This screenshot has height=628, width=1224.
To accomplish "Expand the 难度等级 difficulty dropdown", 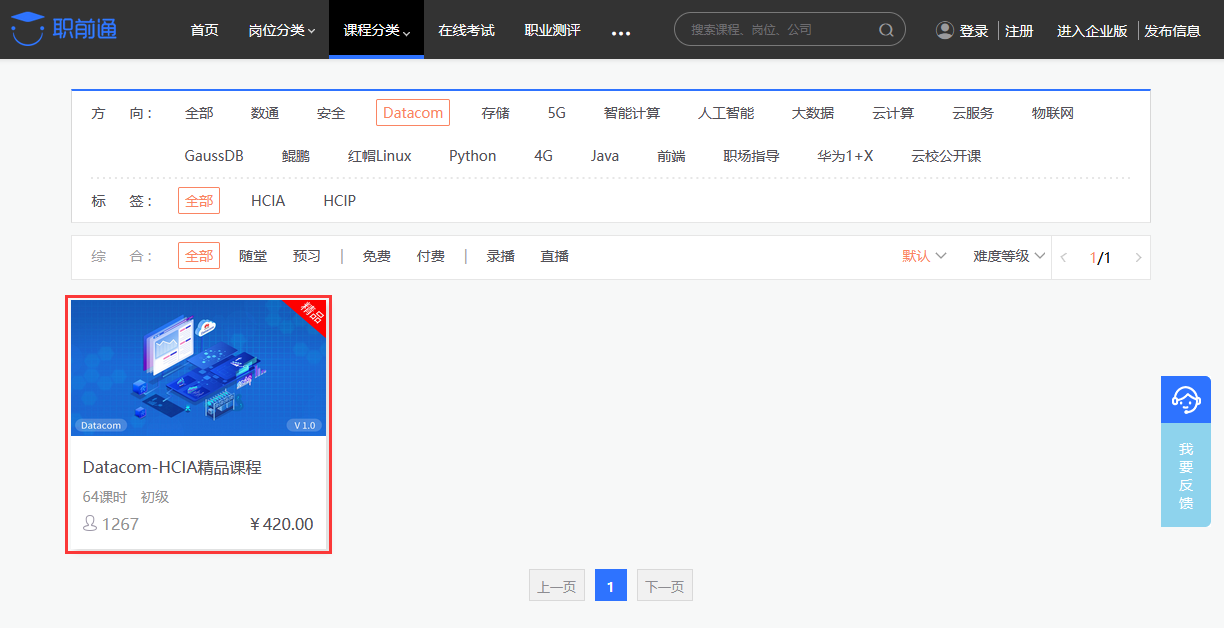I will 1006,256.
